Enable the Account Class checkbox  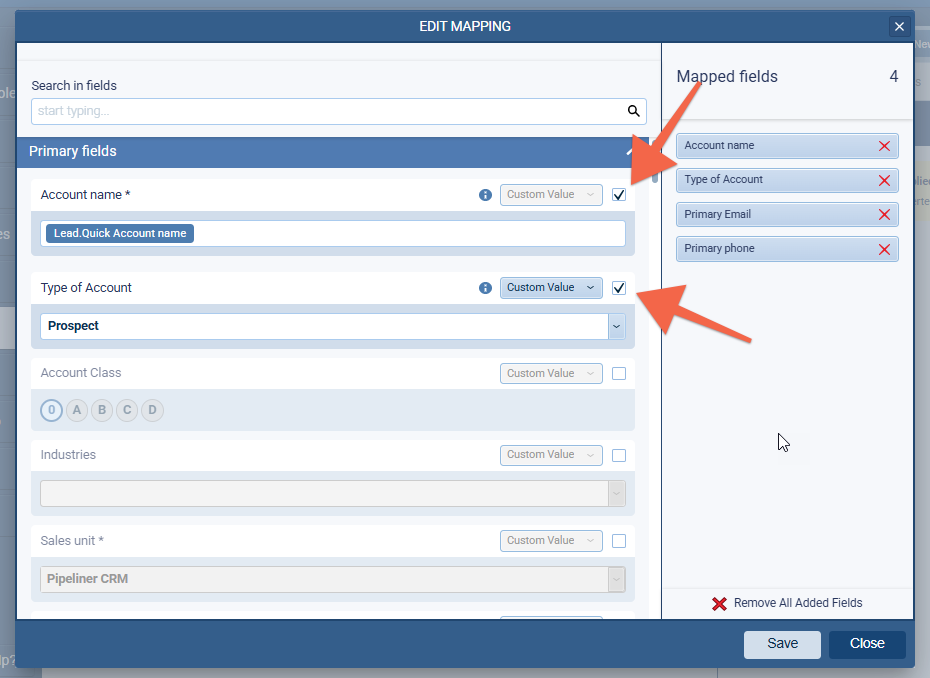pyautogui.click(x=619, y=373)
